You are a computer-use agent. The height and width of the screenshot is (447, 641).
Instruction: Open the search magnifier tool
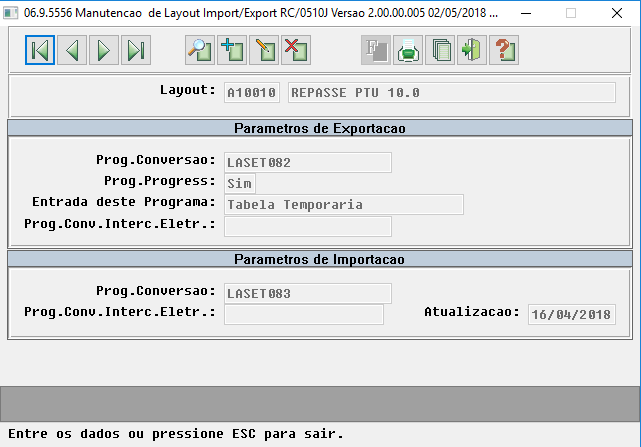click(199, 50)
